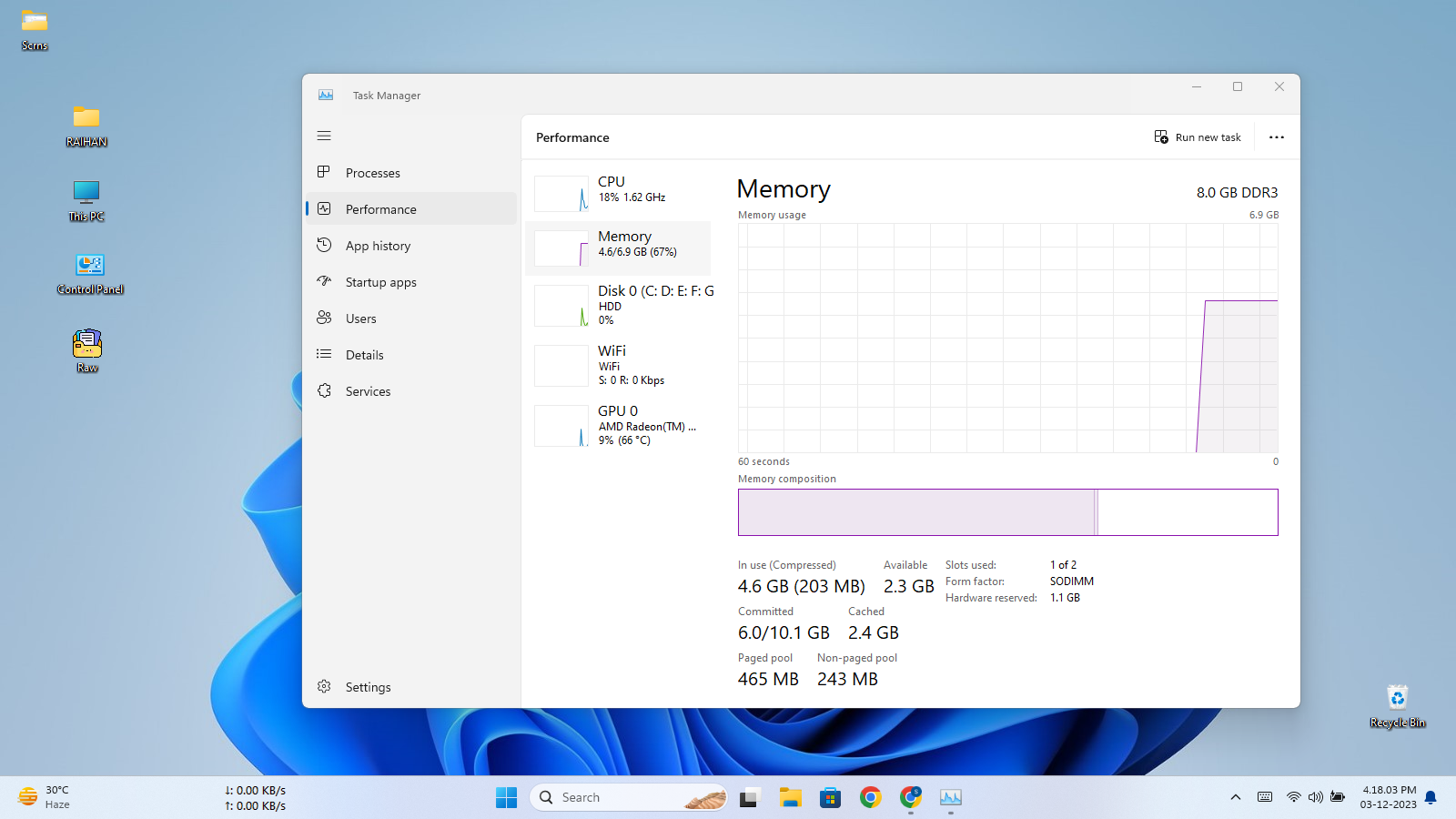
Task: Open the three-dots more options menu
Action: 1277,137
